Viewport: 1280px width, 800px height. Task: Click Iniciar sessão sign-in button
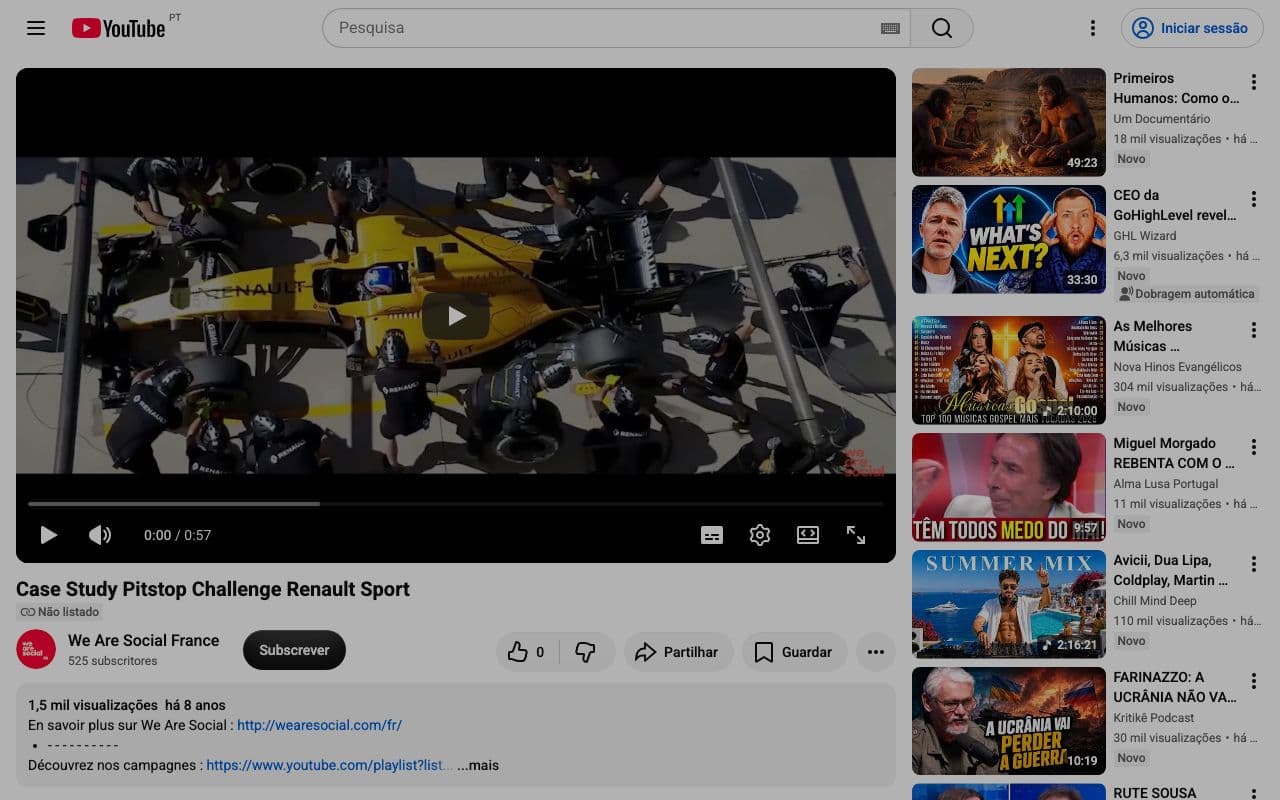(1192, 28)
